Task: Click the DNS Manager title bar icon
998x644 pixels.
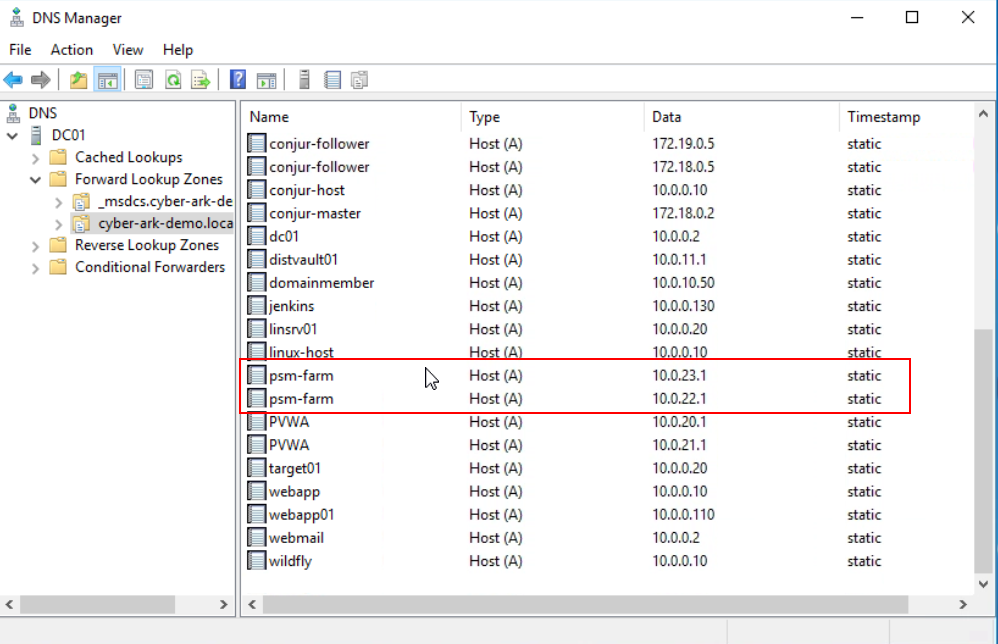Action: [17, 18]
